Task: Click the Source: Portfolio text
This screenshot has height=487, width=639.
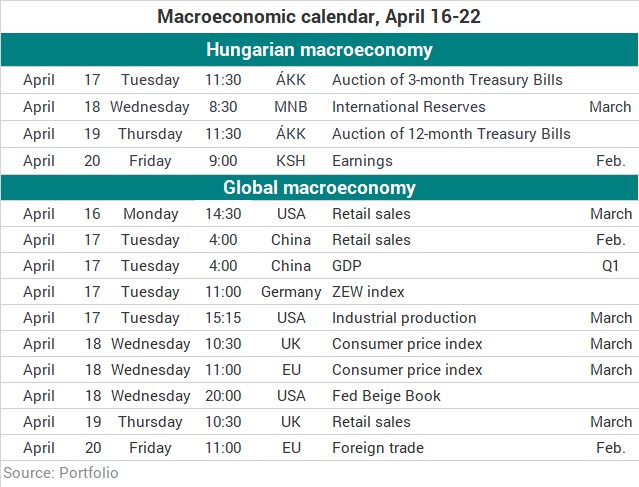Action: click(x=61, y=473)
